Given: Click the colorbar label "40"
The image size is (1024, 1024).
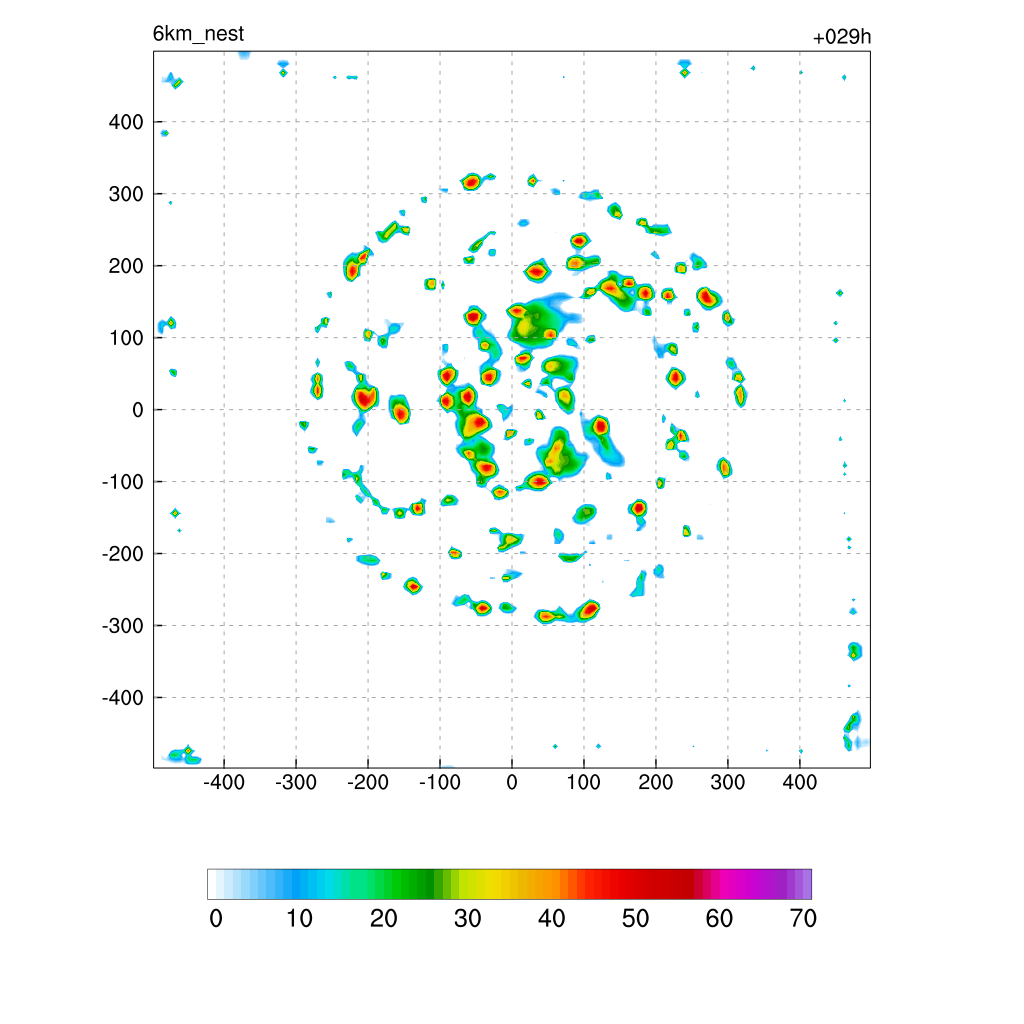Looking at the screenshot, I should 551,919.
